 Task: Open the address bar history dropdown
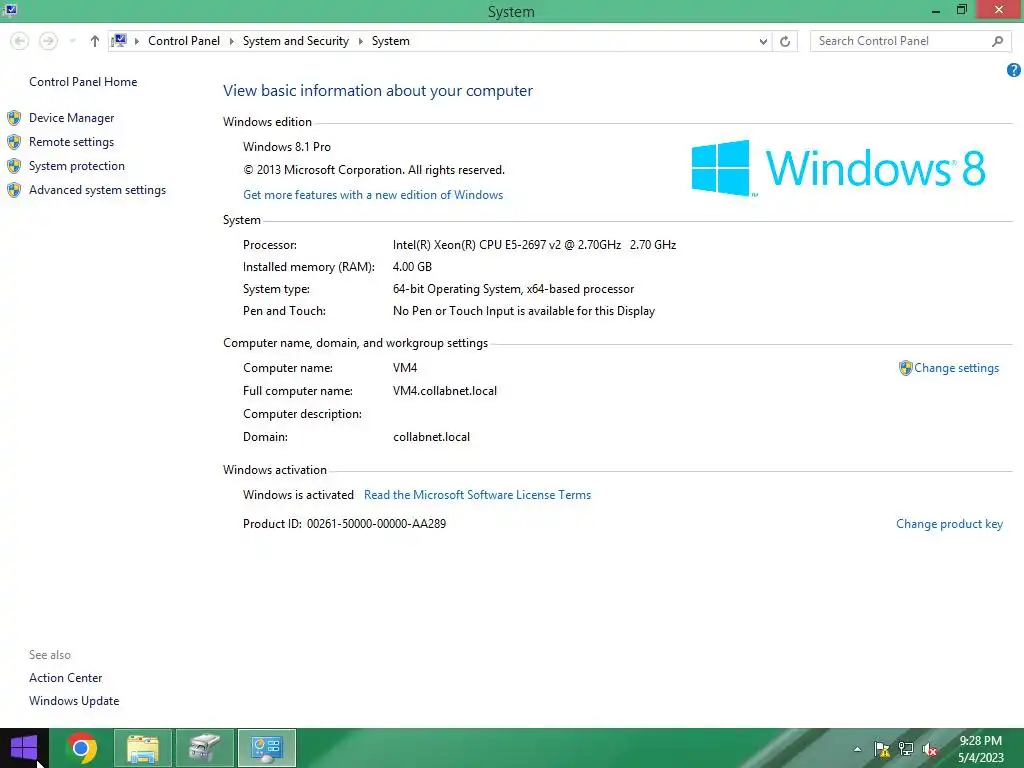tap(763, 41)
